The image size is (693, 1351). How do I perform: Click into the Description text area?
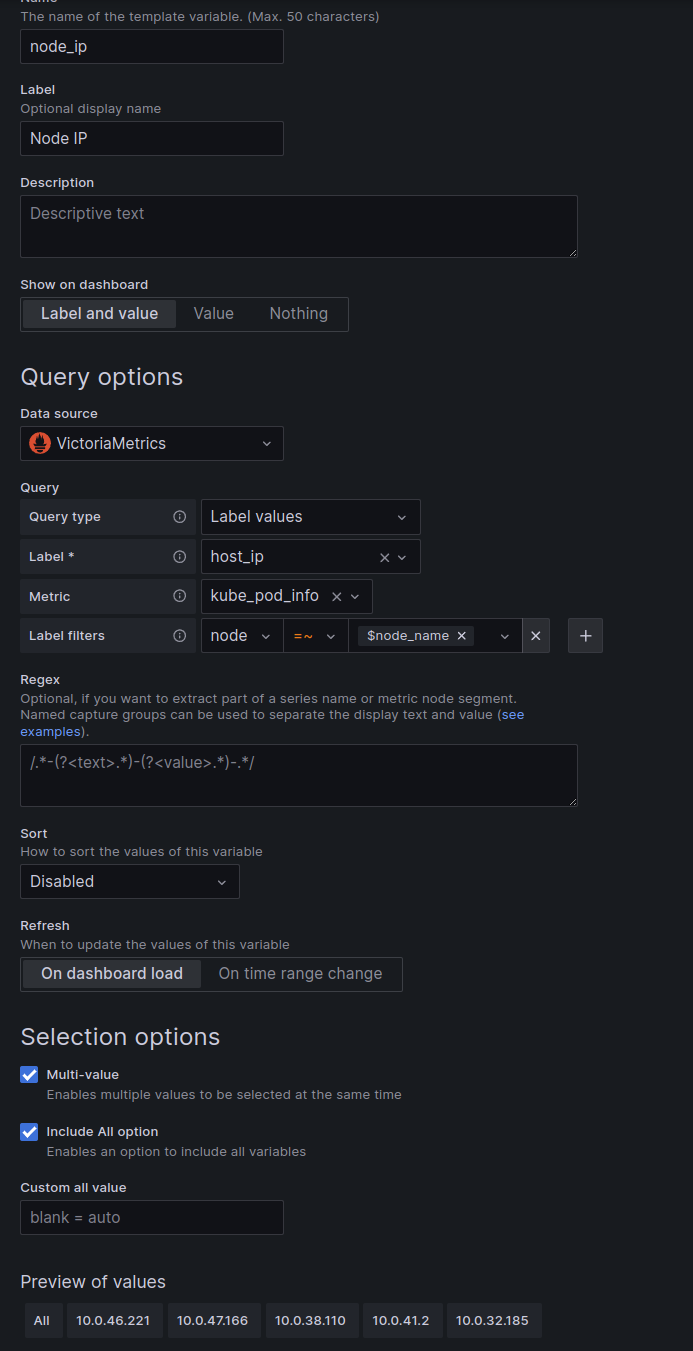tap(298, 226)
